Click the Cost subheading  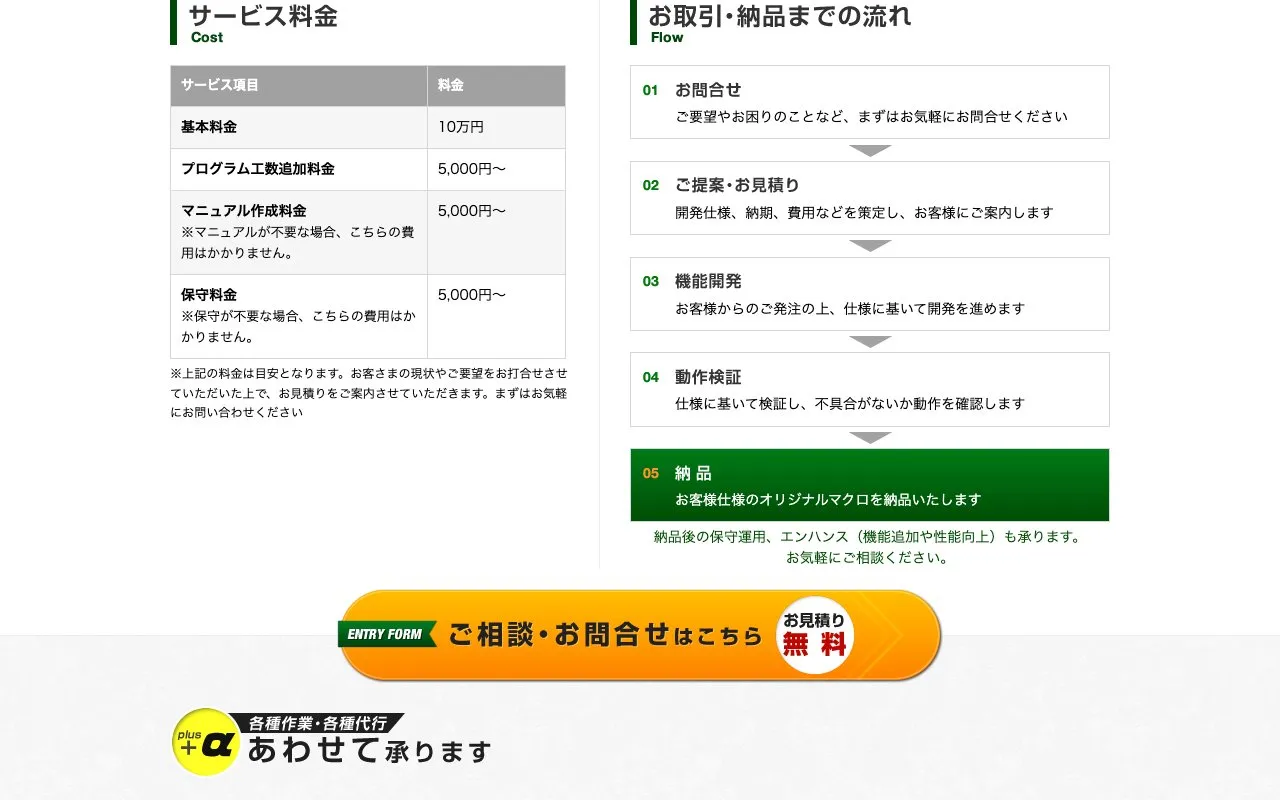(207, 38)
